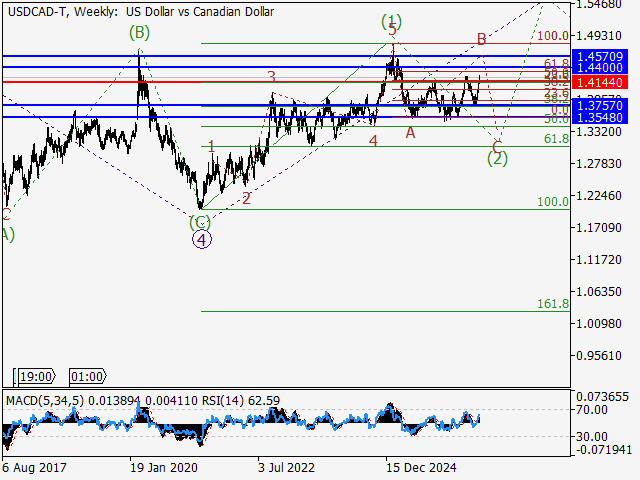Select the red wave 5 label
The height and width of the screenshot is (480, 640).
[x=392, y=30]
